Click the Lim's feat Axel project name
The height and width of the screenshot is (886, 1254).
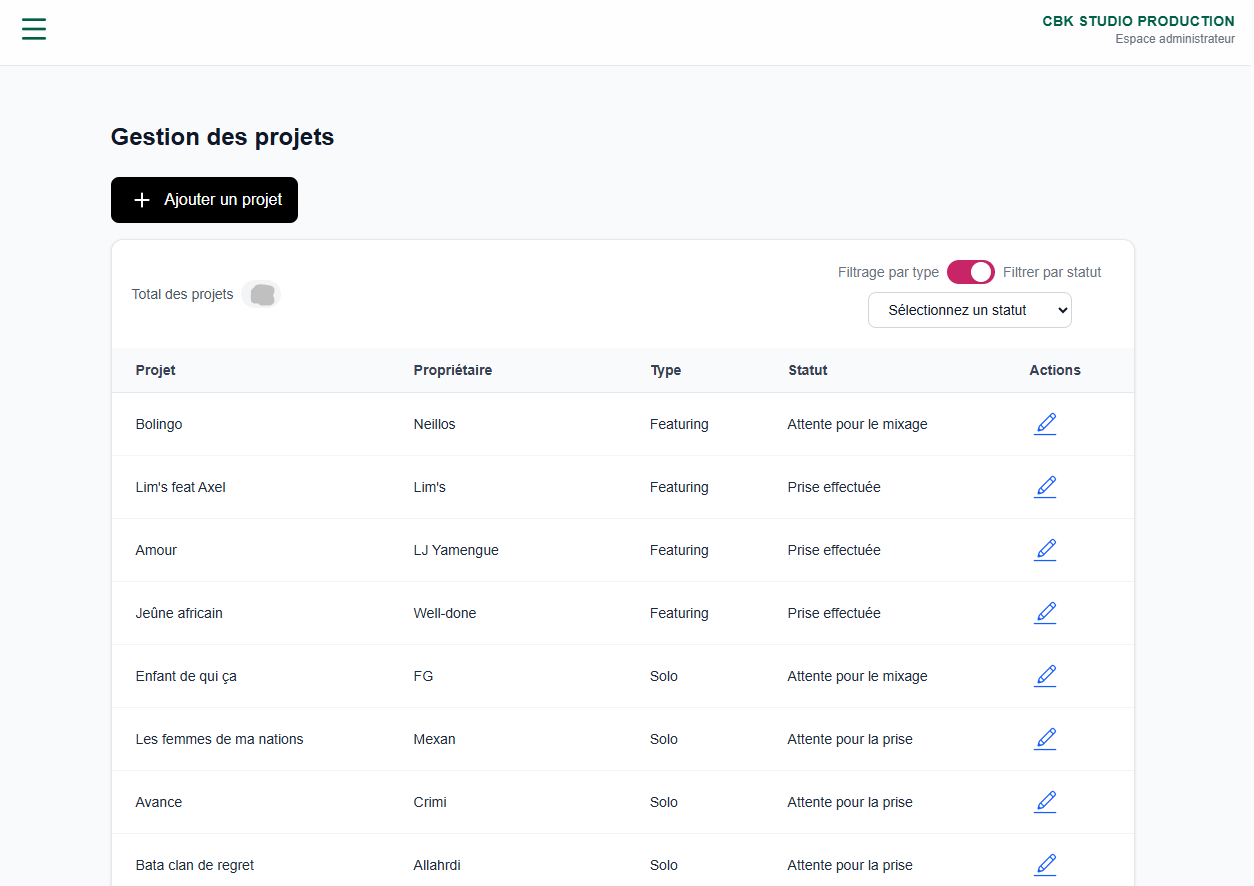tap(181, 487)
